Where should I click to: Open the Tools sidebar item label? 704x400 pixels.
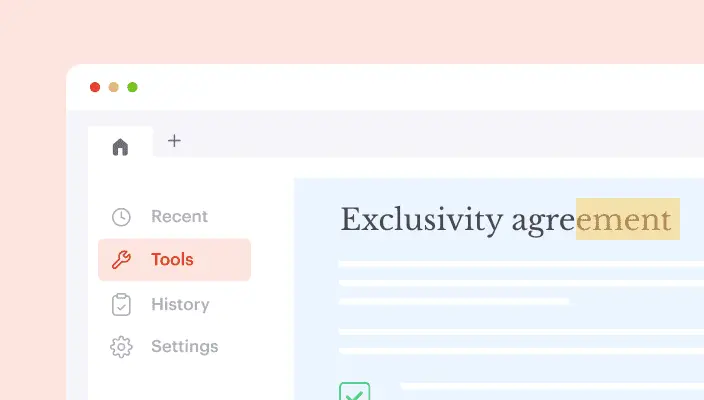172,260
